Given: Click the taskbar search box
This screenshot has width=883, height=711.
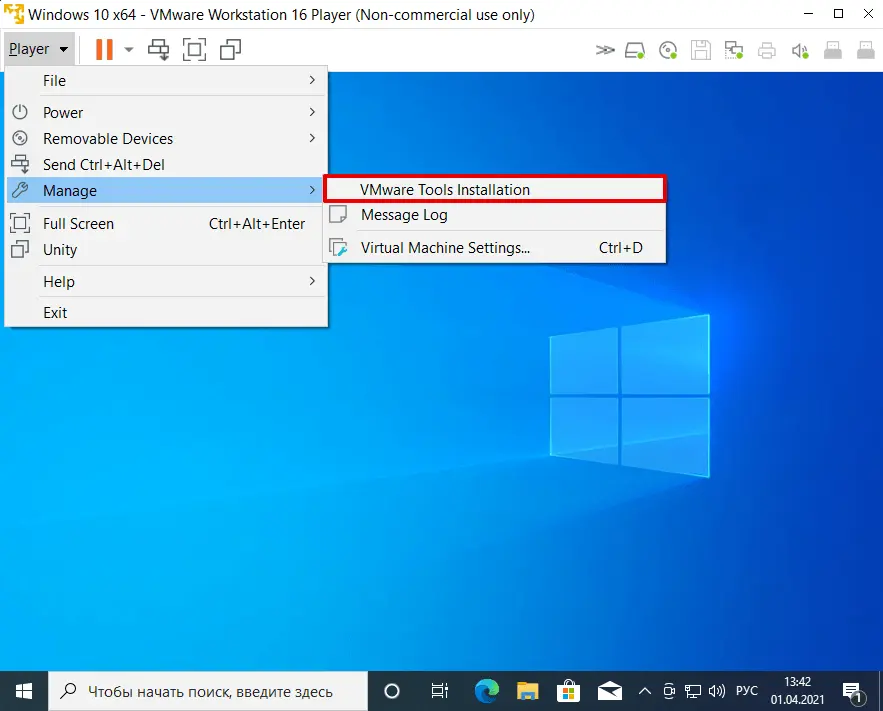Looking at the screenshot, I should pyautogui.click(x=208, y=691).
